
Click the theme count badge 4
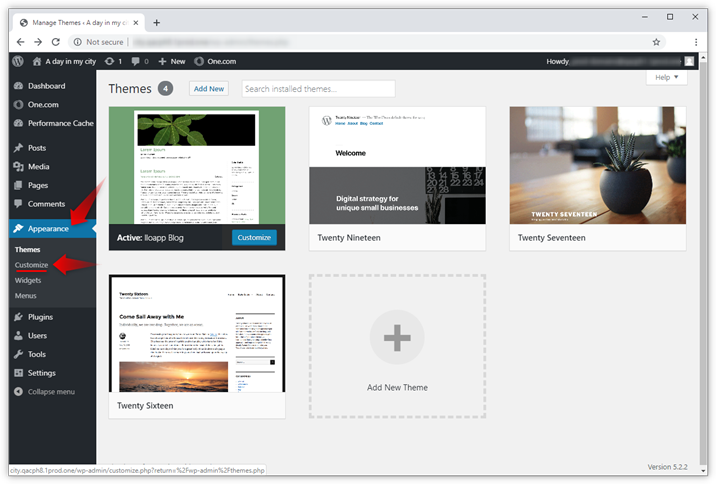tap(165, 89)
